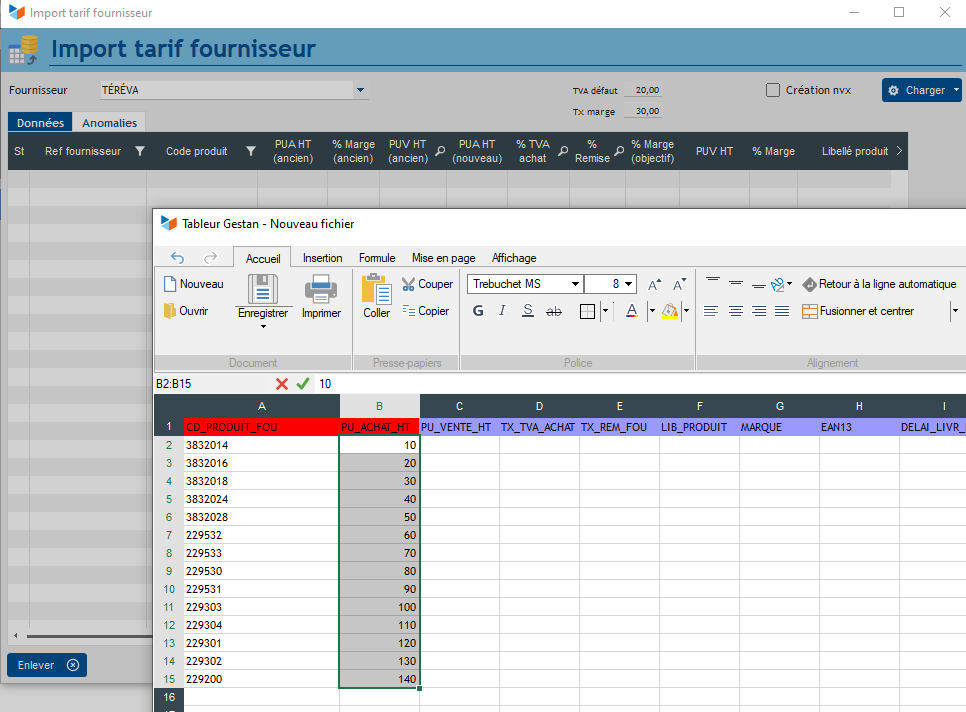Apply italic formatting to selection

click(x=503, y=311)
